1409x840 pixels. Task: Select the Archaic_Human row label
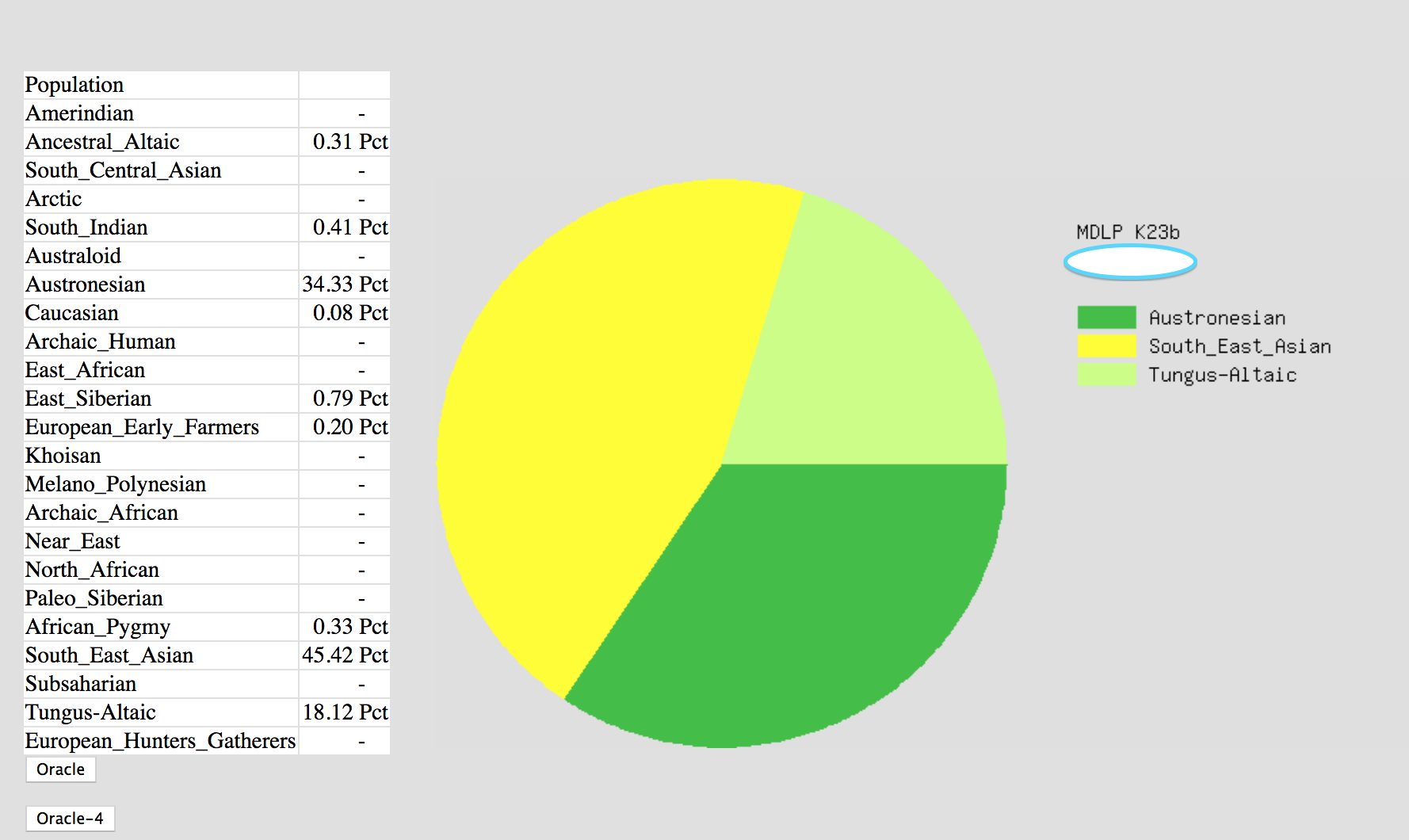(x=101, y=342)
